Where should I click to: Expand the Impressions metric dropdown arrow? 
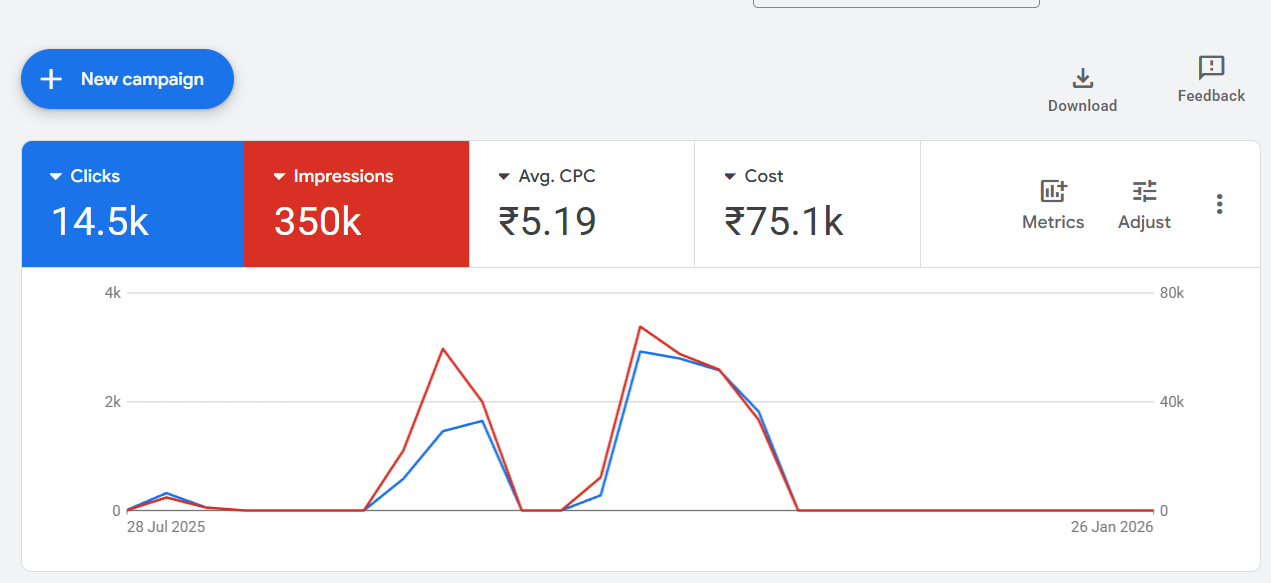[x=280, y=177]
